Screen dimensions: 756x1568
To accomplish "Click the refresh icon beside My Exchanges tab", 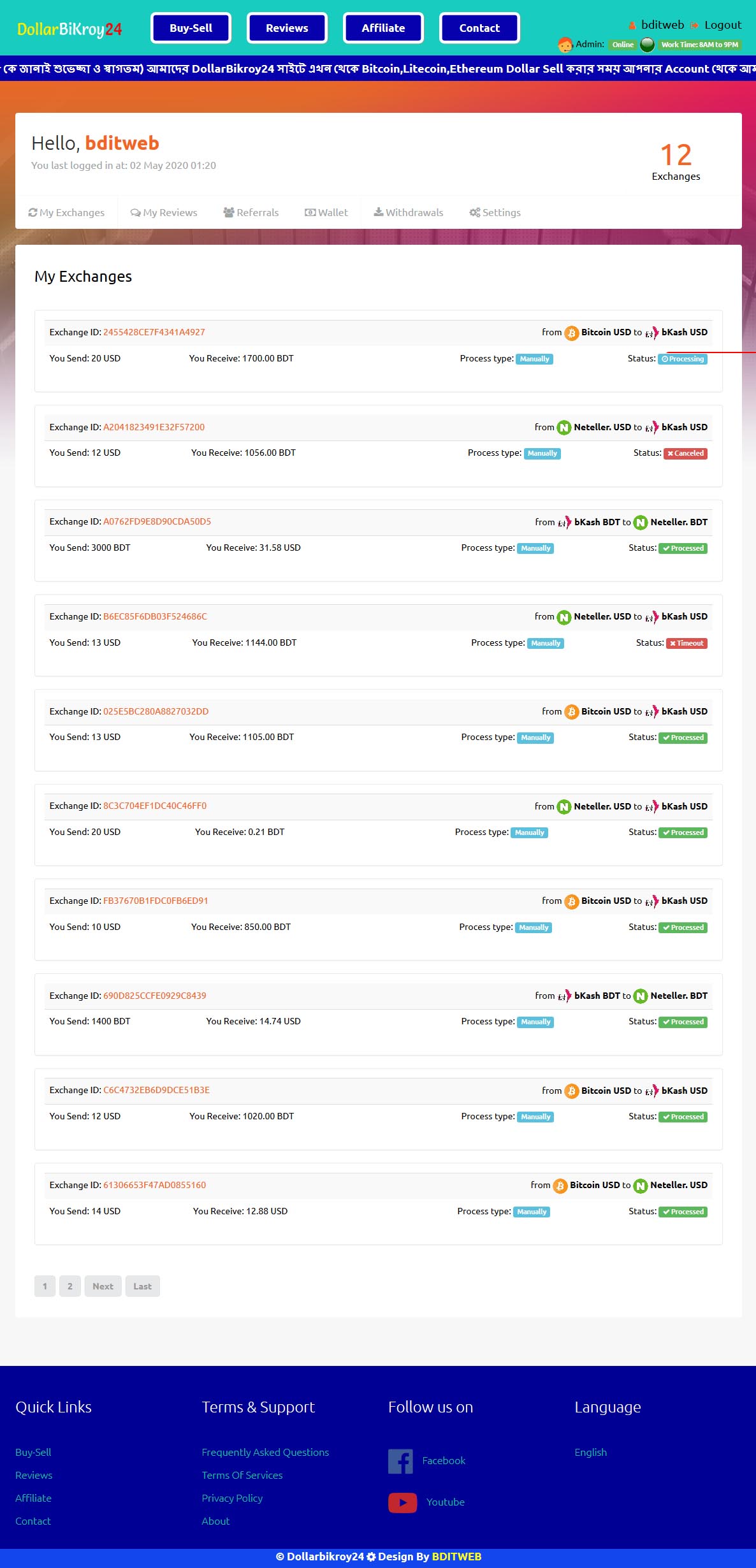I will tap(33, 212).
